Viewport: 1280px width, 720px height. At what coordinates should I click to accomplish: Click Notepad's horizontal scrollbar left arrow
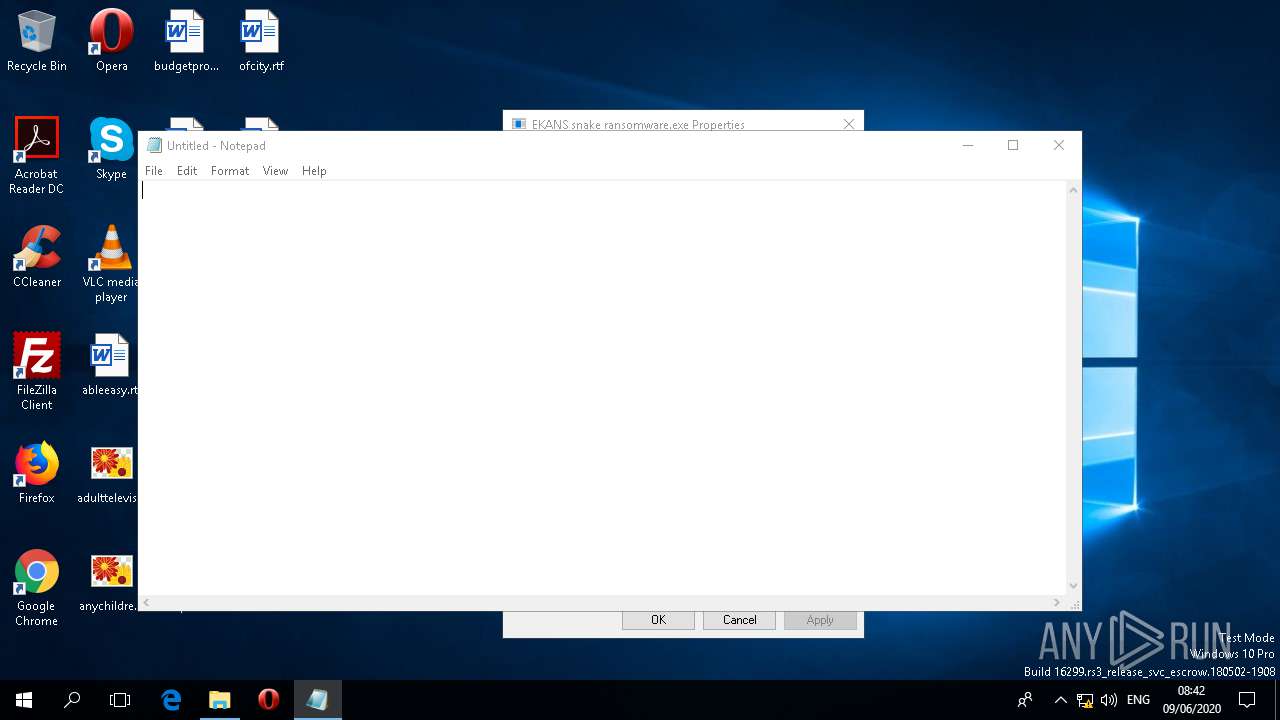(x=148, y=602)
